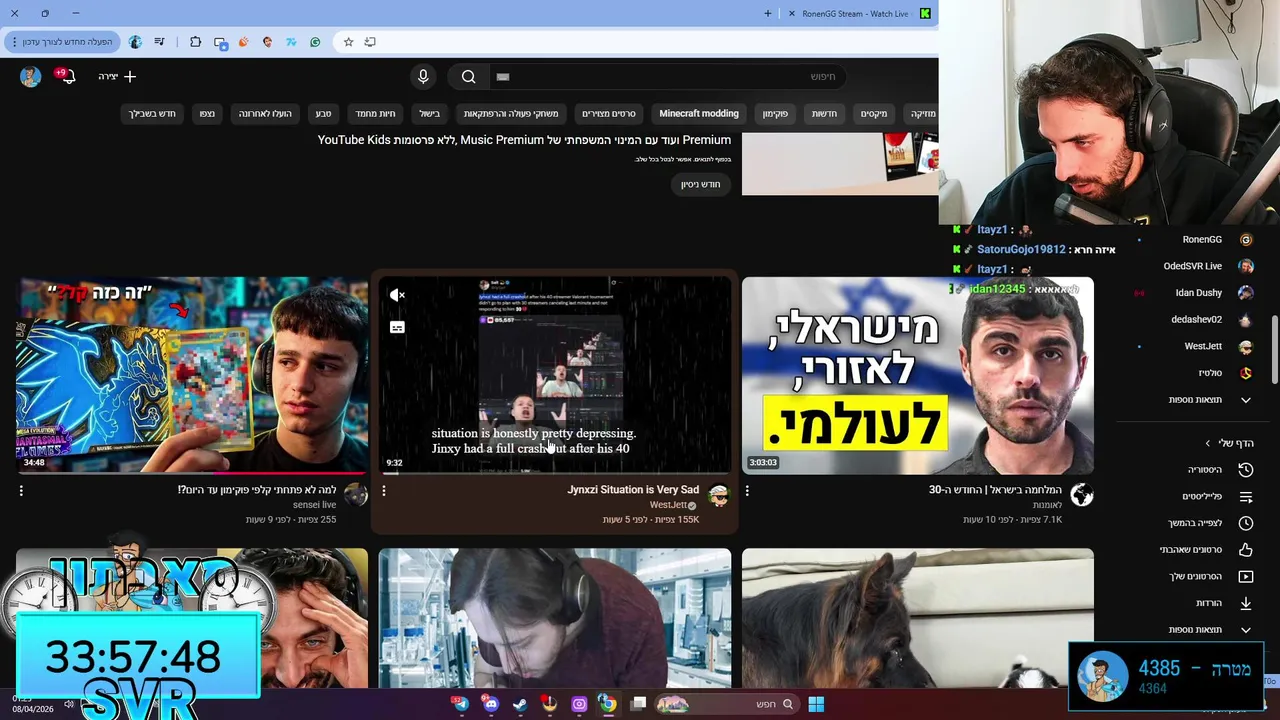Open the סולטיז subscription channel avatar
This screenshot has height=720, width=1280.
tap(1246, 373)
